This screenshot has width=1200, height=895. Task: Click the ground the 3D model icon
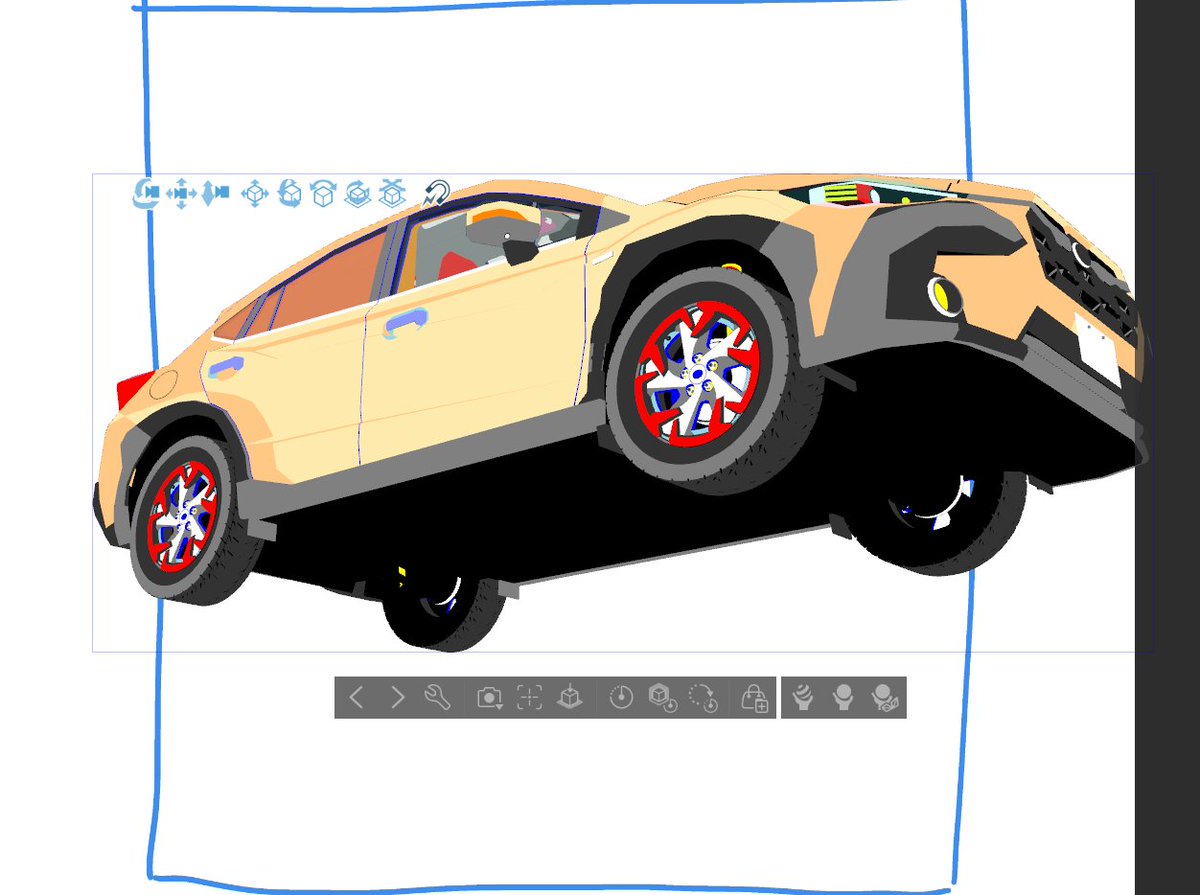[569, 698]
